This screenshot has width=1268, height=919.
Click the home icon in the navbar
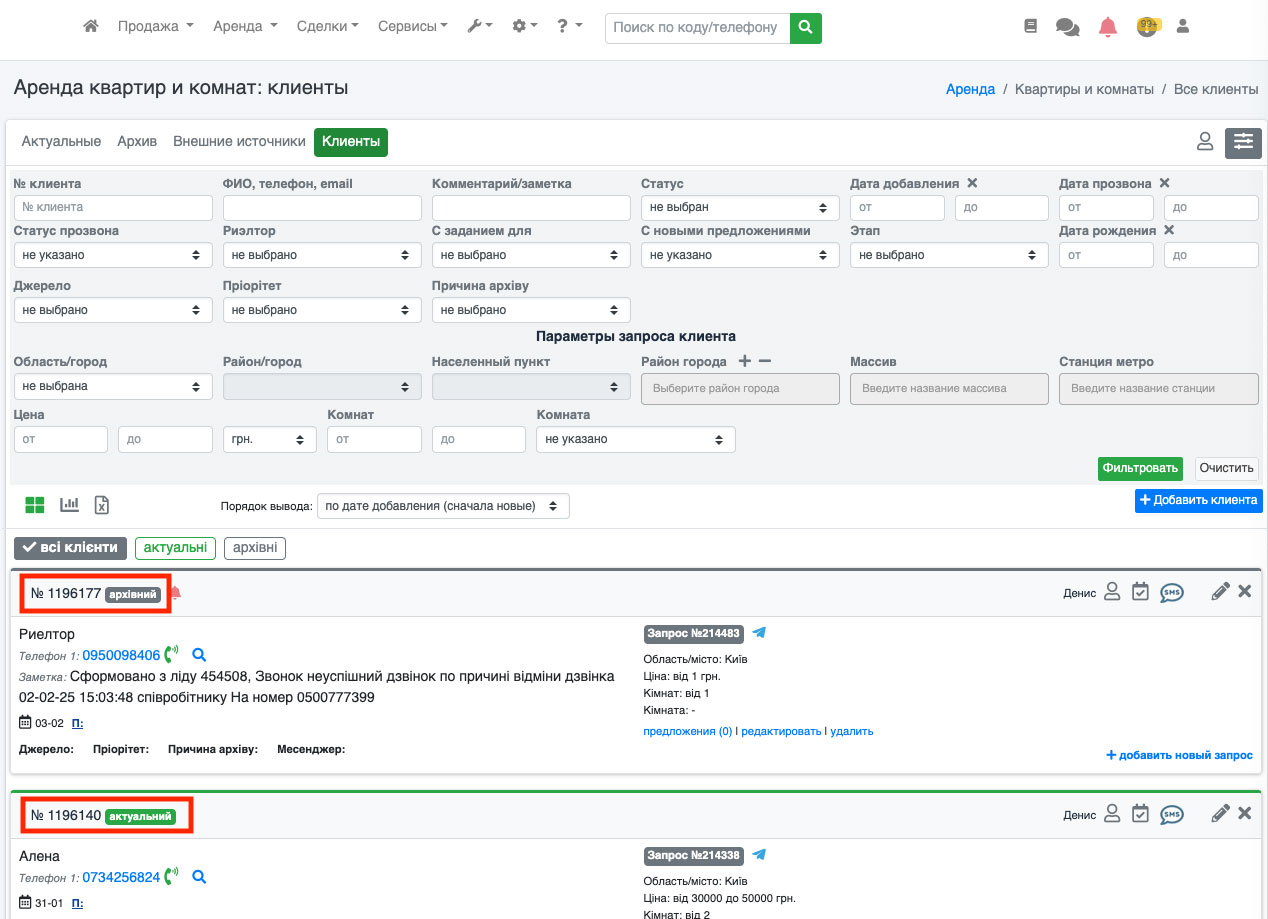[x=91, y=27]
